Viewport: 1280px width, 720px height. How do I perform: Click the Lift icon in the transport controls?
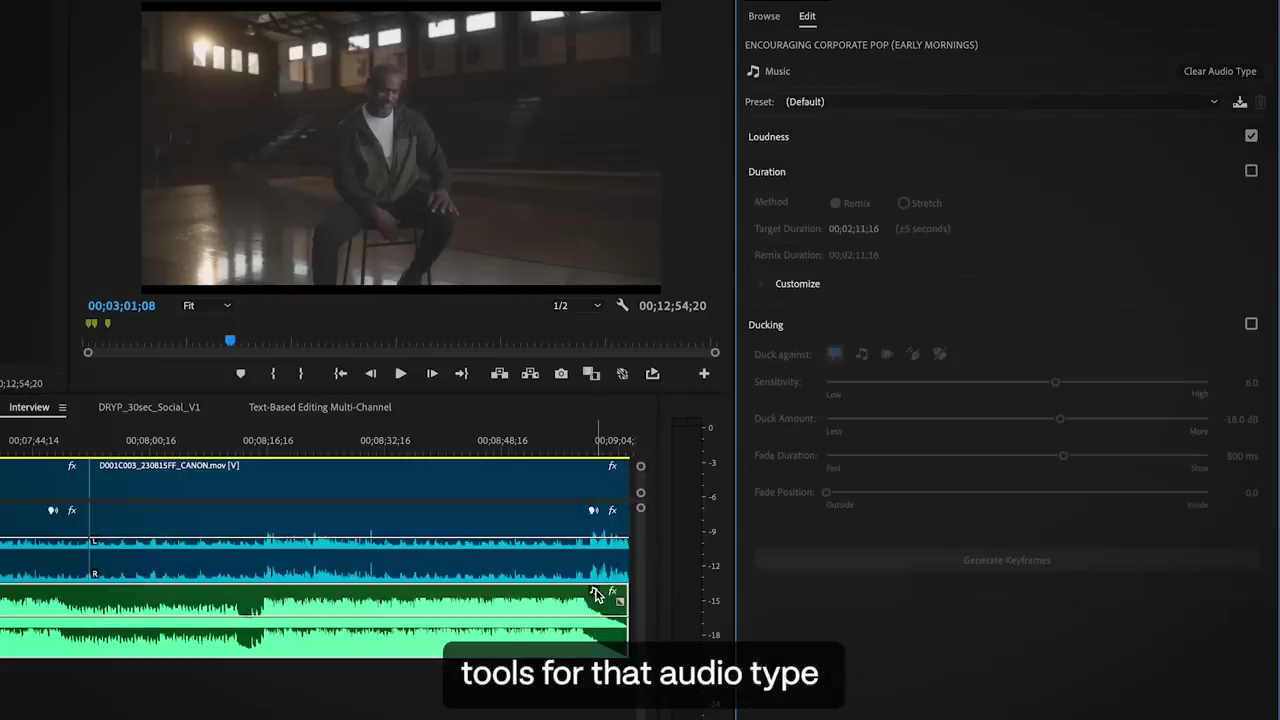coord(499,373)
